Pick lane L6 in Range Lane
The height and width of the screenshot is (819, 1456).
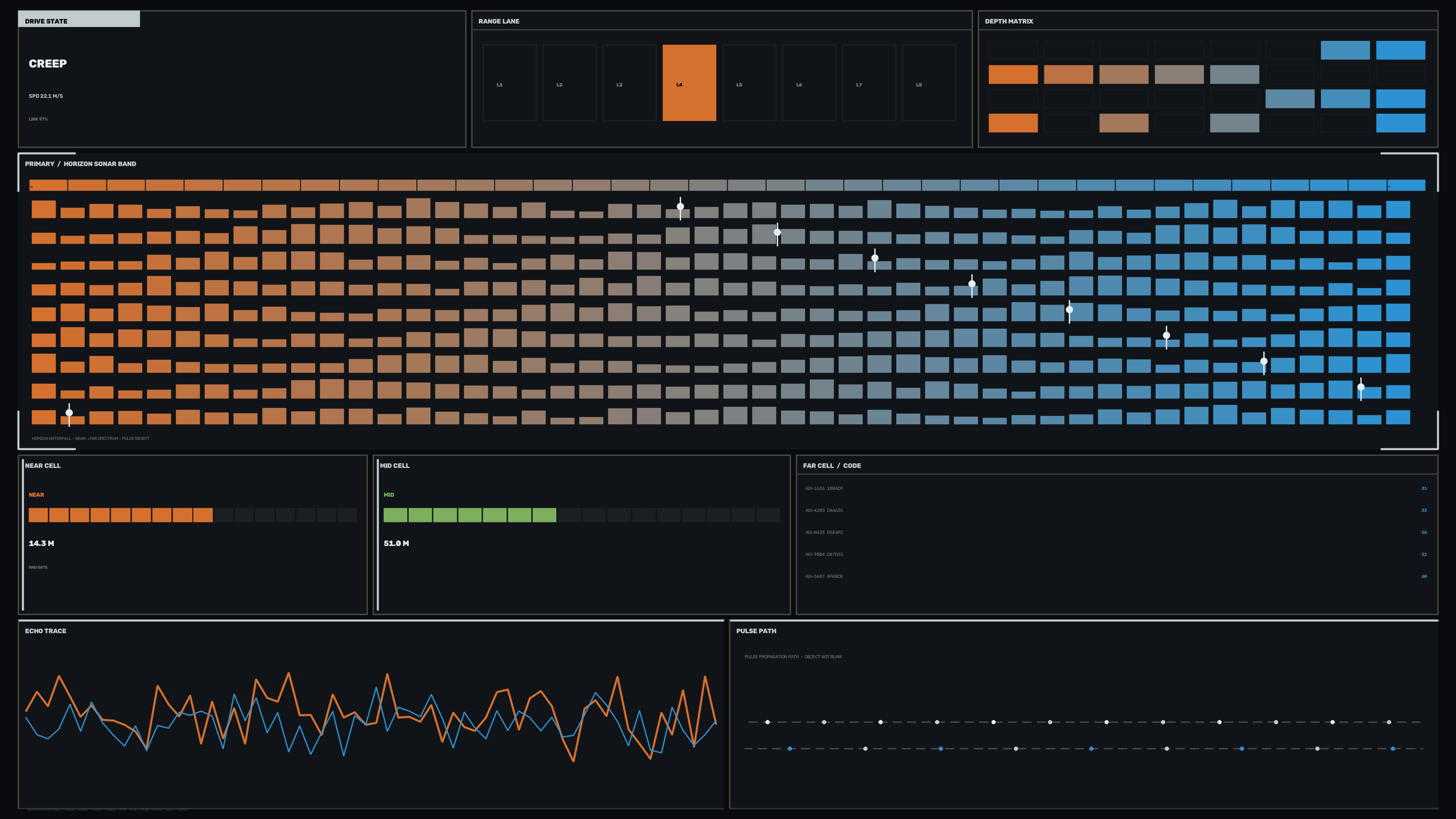point(809,83)
